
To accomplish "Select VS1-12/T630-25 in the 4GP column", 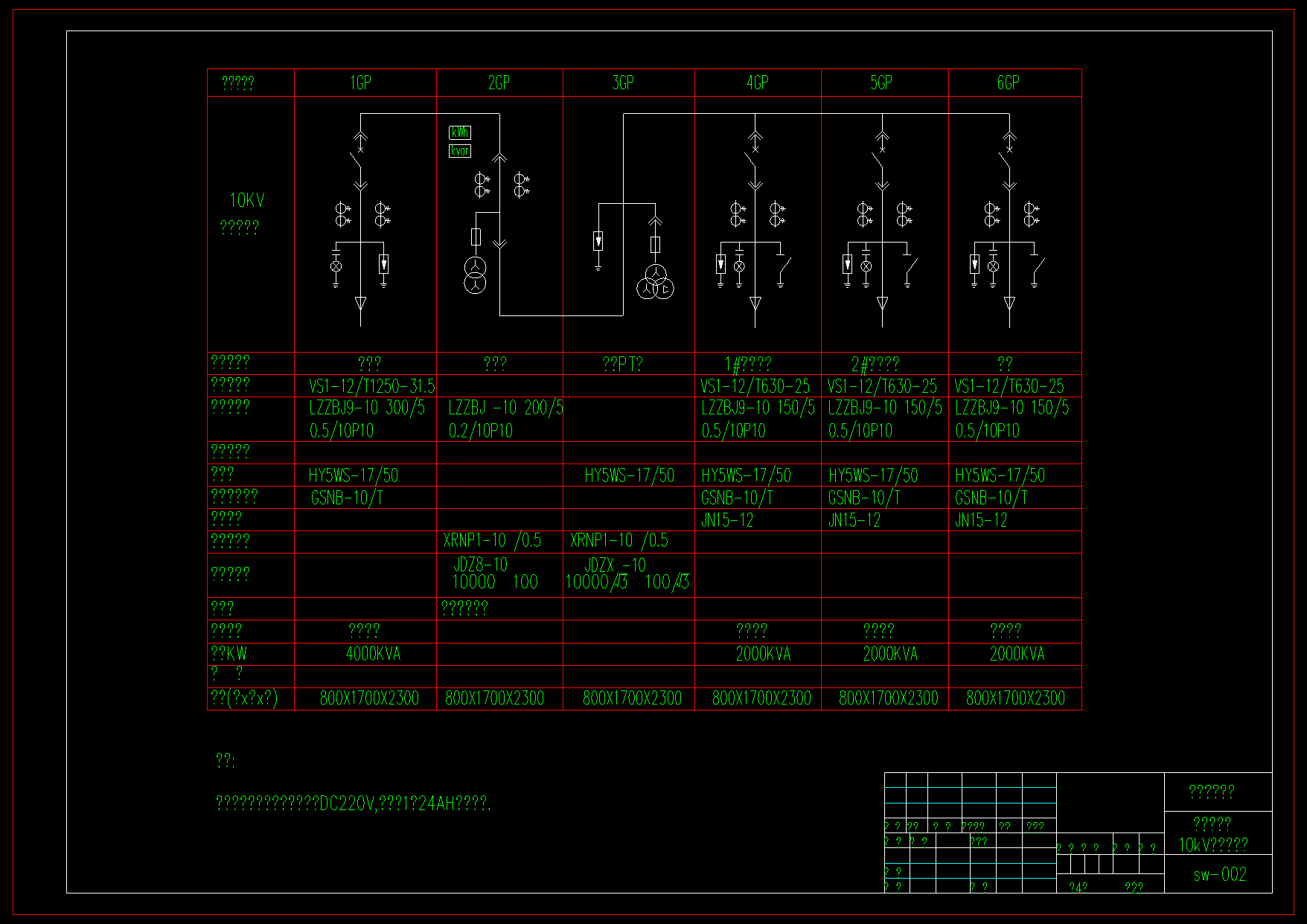I will (755, 386).
